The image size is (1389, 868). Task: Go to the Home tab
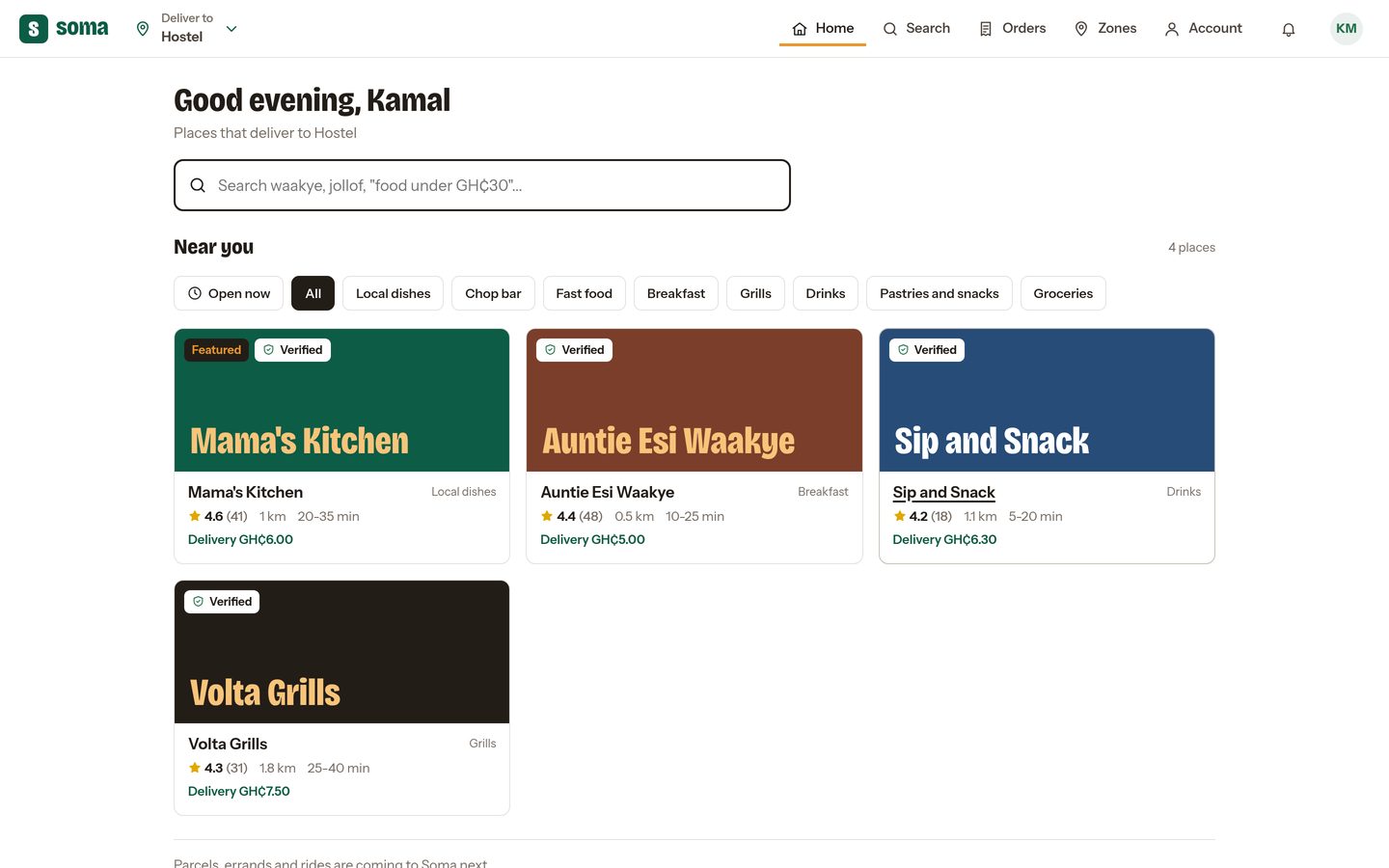point(823,29)
